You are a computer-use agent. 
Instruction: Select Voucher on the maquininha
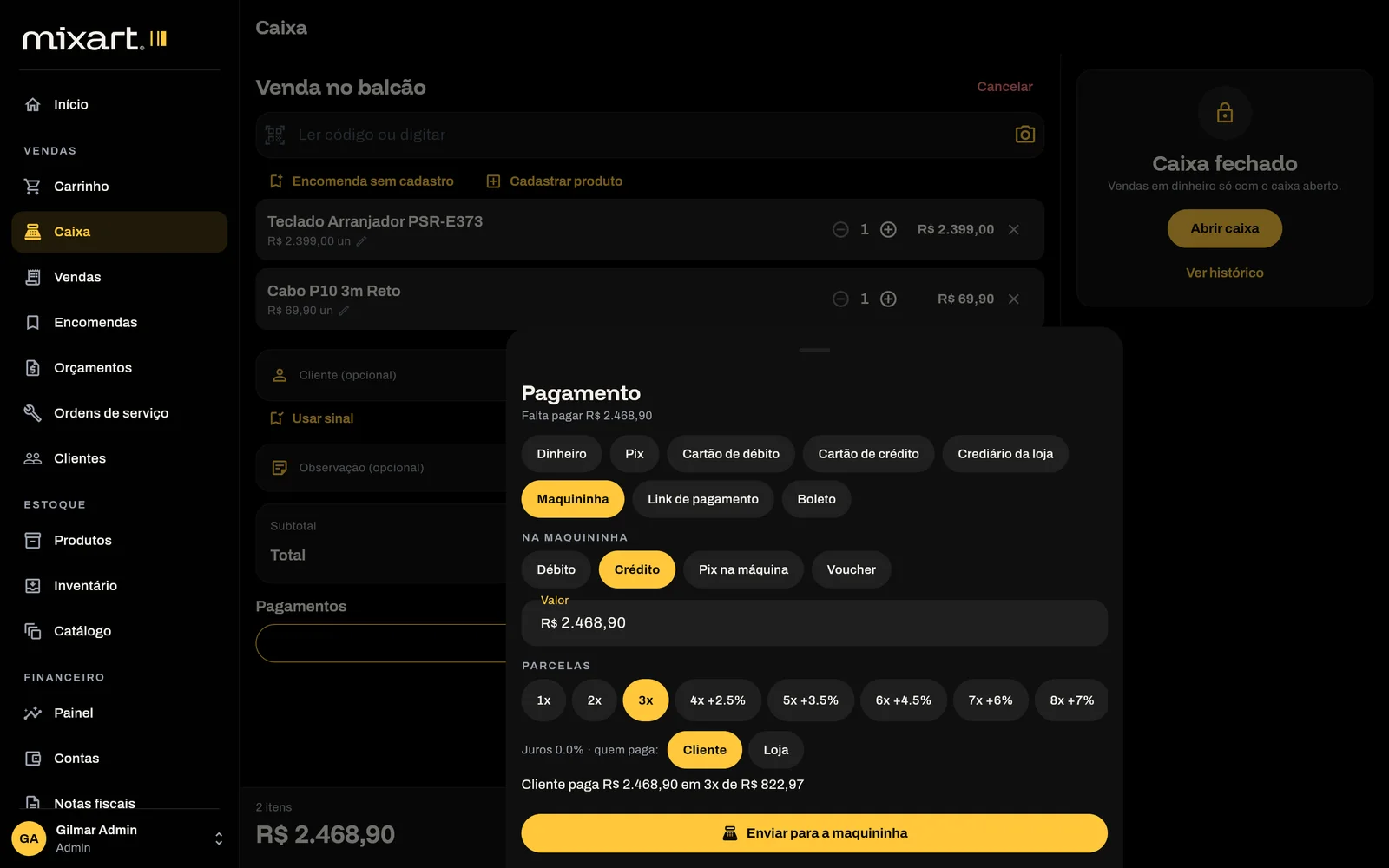852,569
